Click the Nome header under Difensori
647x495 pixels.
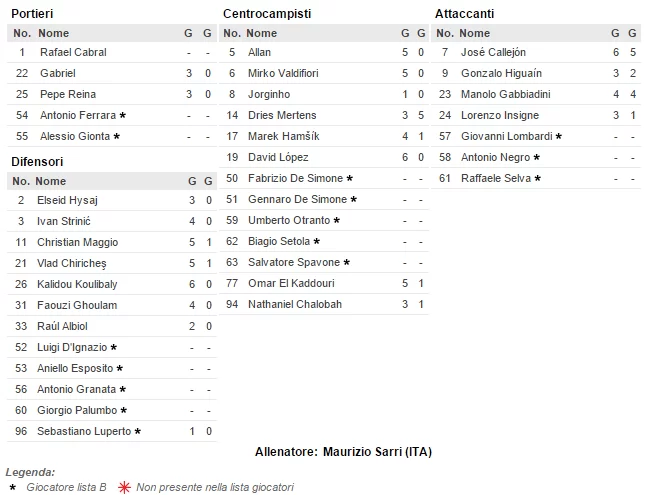coord(50,181)
